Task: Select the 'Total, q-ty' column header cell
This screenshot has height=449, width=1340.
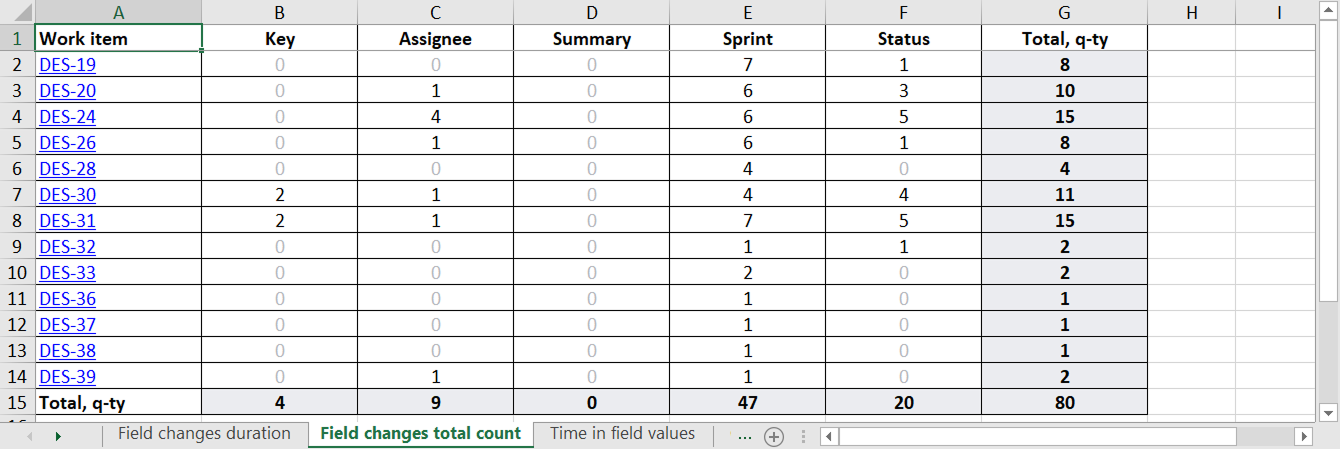Action: tap(1064, 39)
